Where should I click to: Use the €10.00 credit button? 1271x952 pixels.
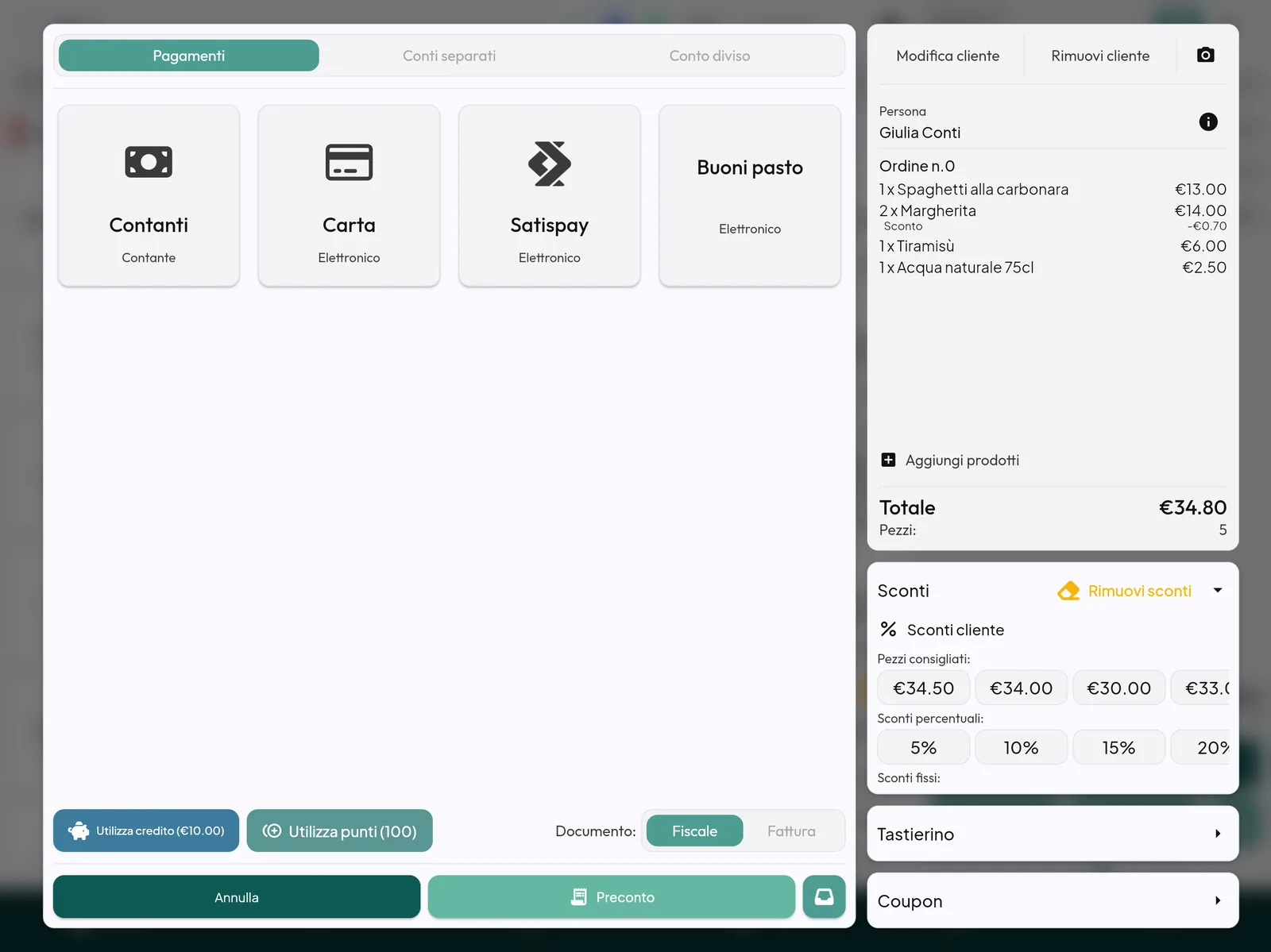click(x=146, y=831)
